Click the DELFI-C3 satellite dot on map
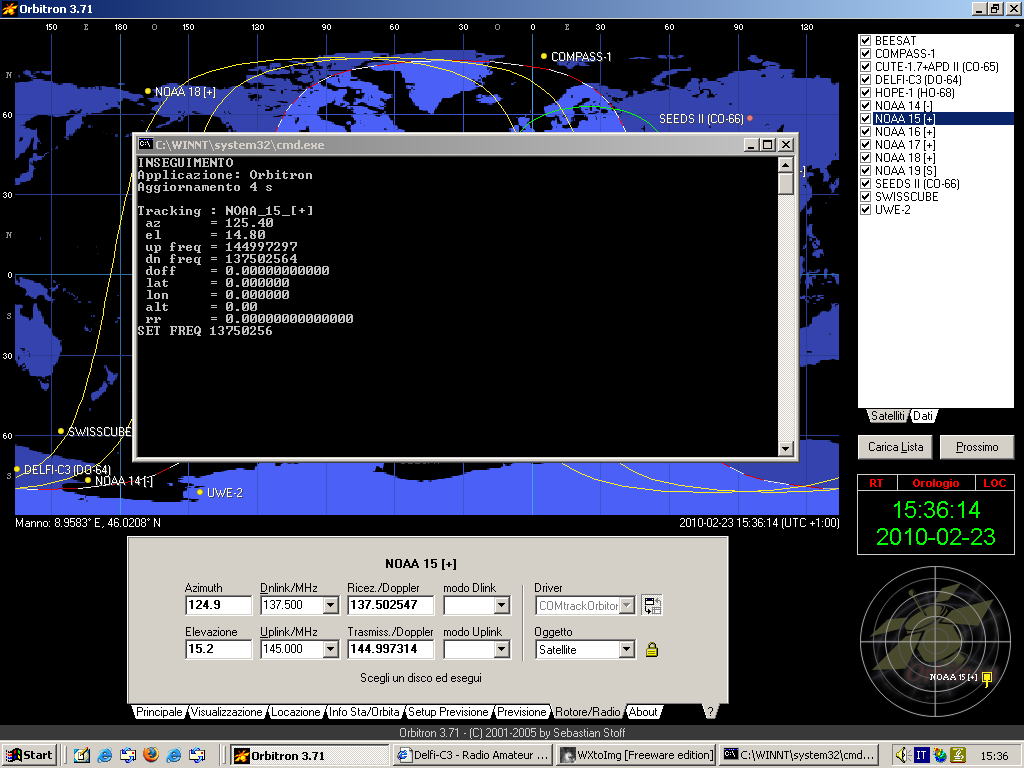This screenshot has width=1024, height=768. [17, 470]
